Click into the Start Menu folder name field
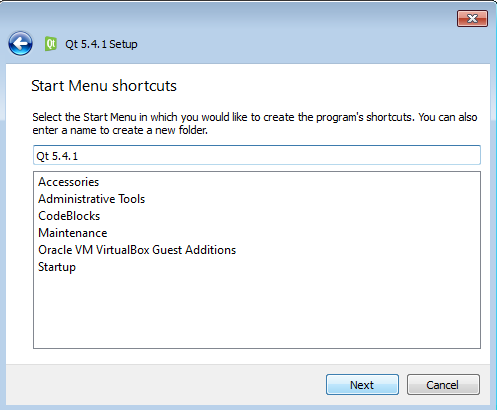The height and width of the screenshot is (410, 497). point(257,155)
